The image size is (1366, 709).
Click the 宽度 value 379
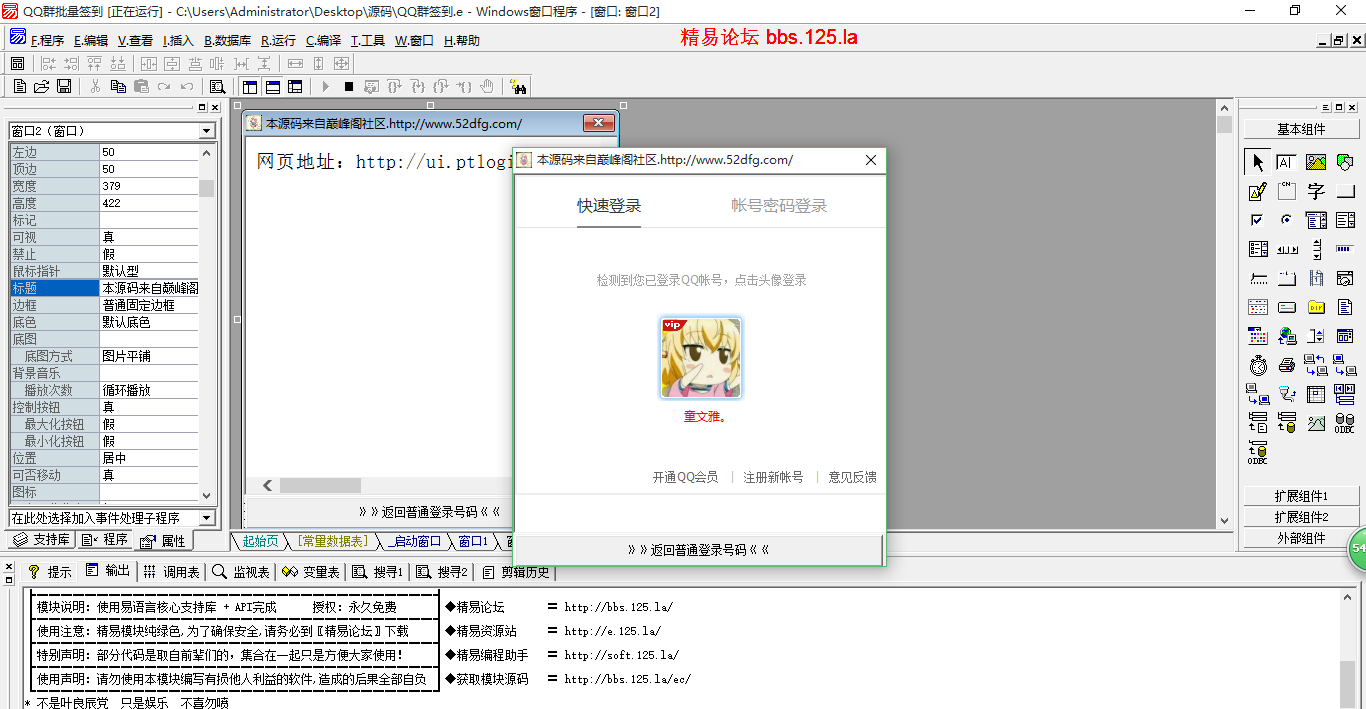[149, 186]
